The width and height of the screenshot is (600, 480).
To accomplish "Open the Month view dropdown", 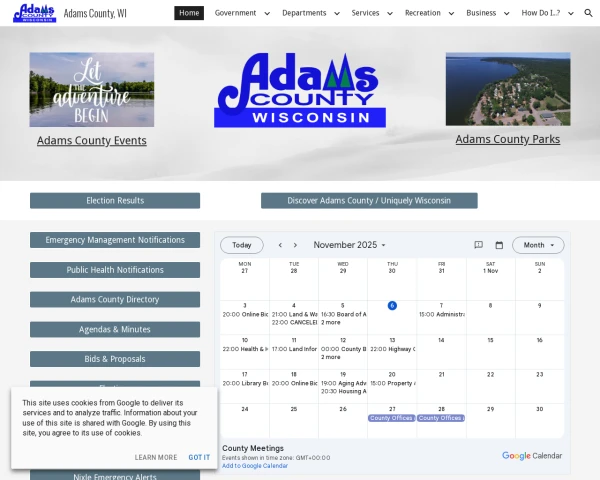I will [x=538, y=245].
